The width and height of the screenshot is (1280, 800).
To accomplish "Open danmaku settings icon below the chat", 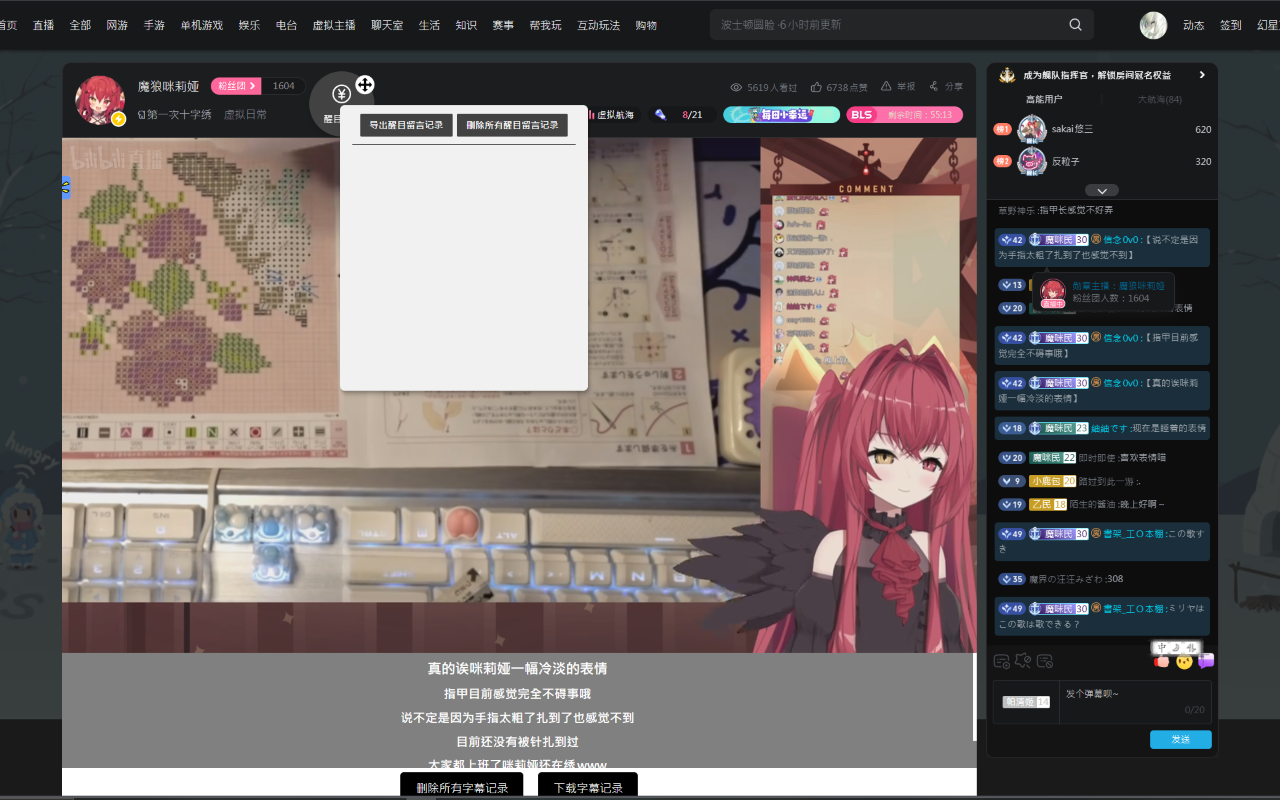I will click(x=1000, y=661).
